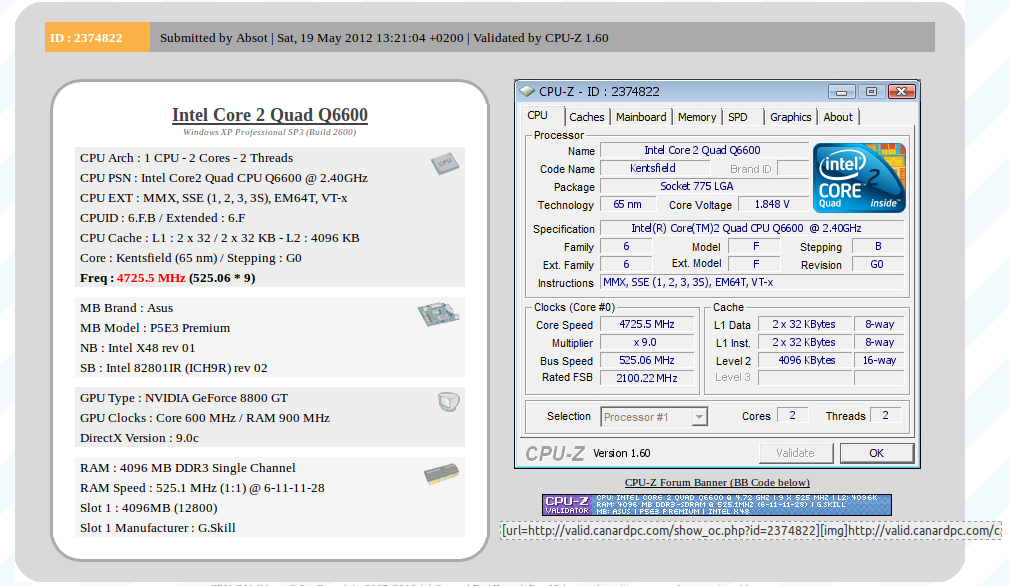Click the BB code URL text field
This screenshot has height=586, width=1009.
click(750, 531)
